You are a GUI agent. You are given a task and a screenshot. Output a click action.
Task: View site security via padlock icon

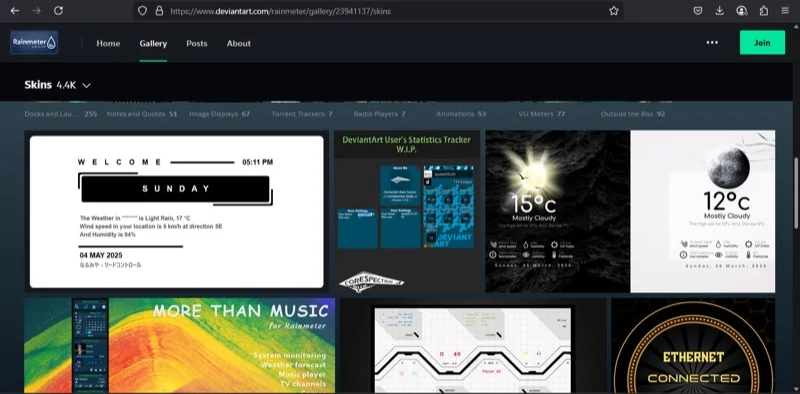coord(159,11)
